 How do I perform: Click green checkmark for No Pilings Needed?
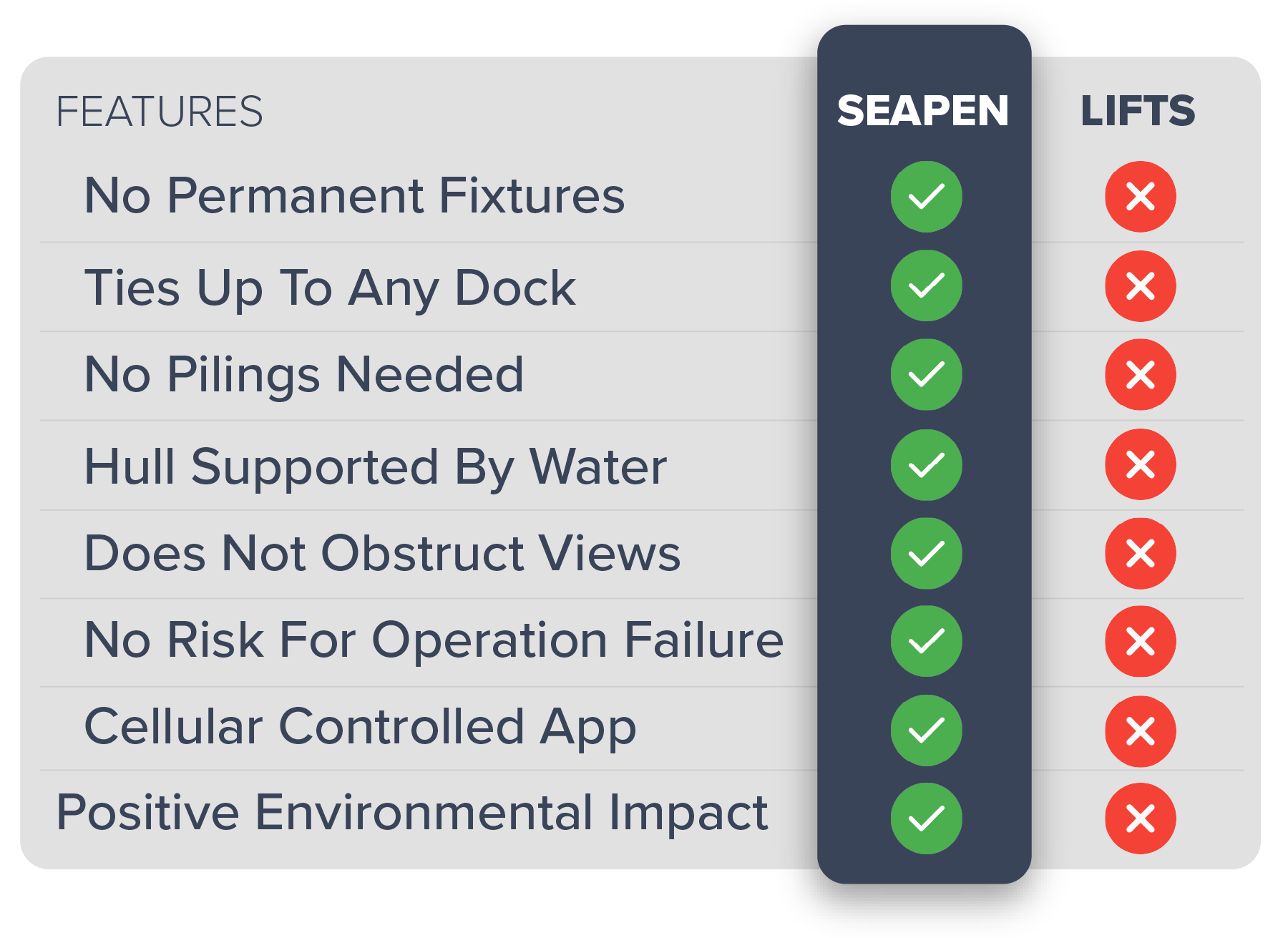[926, 374]
